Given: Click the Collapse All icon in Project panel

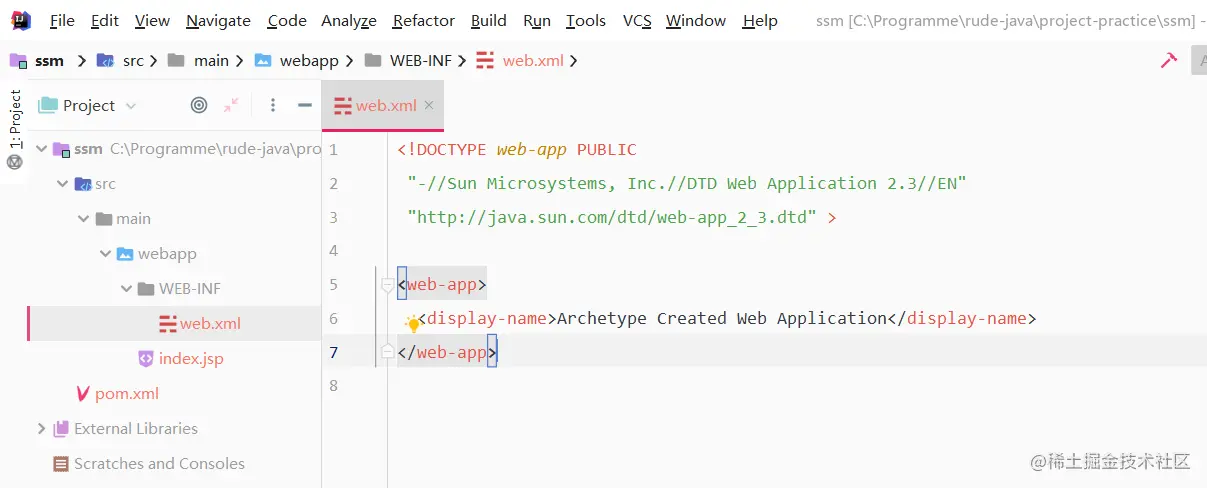Looking at the screenshot, I should [x=231, y=105].
